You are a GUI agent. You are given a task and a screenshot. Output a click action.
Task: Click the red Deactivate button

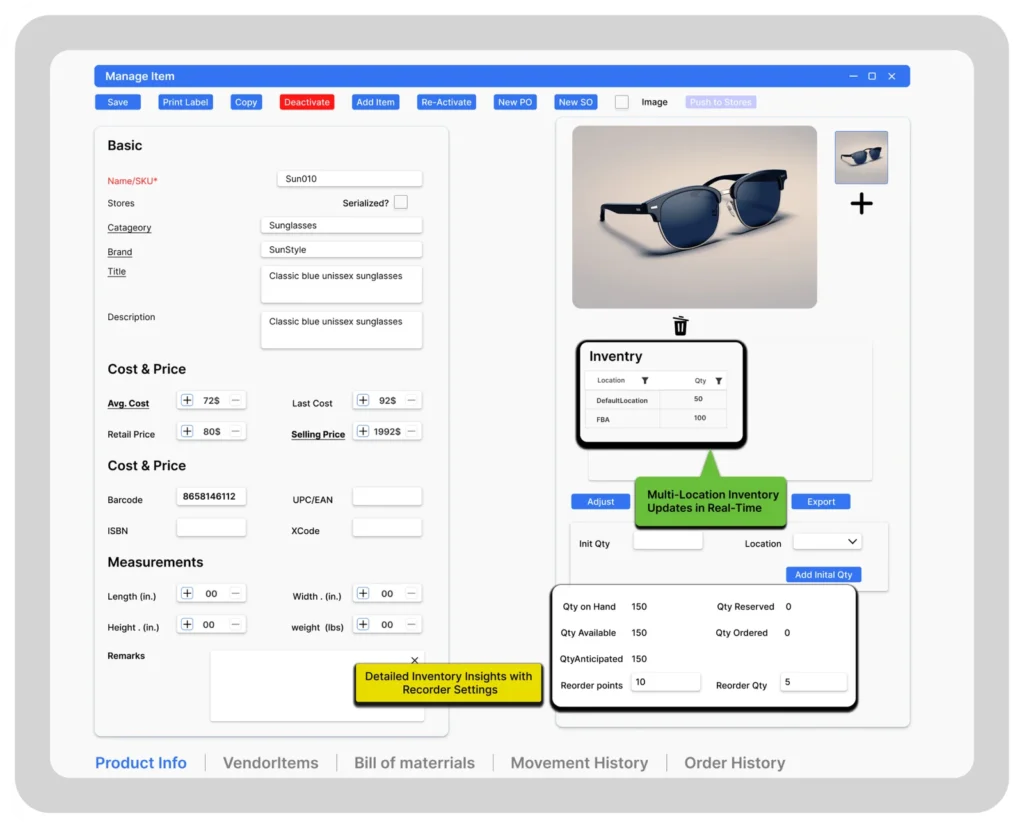coord(307,102)
